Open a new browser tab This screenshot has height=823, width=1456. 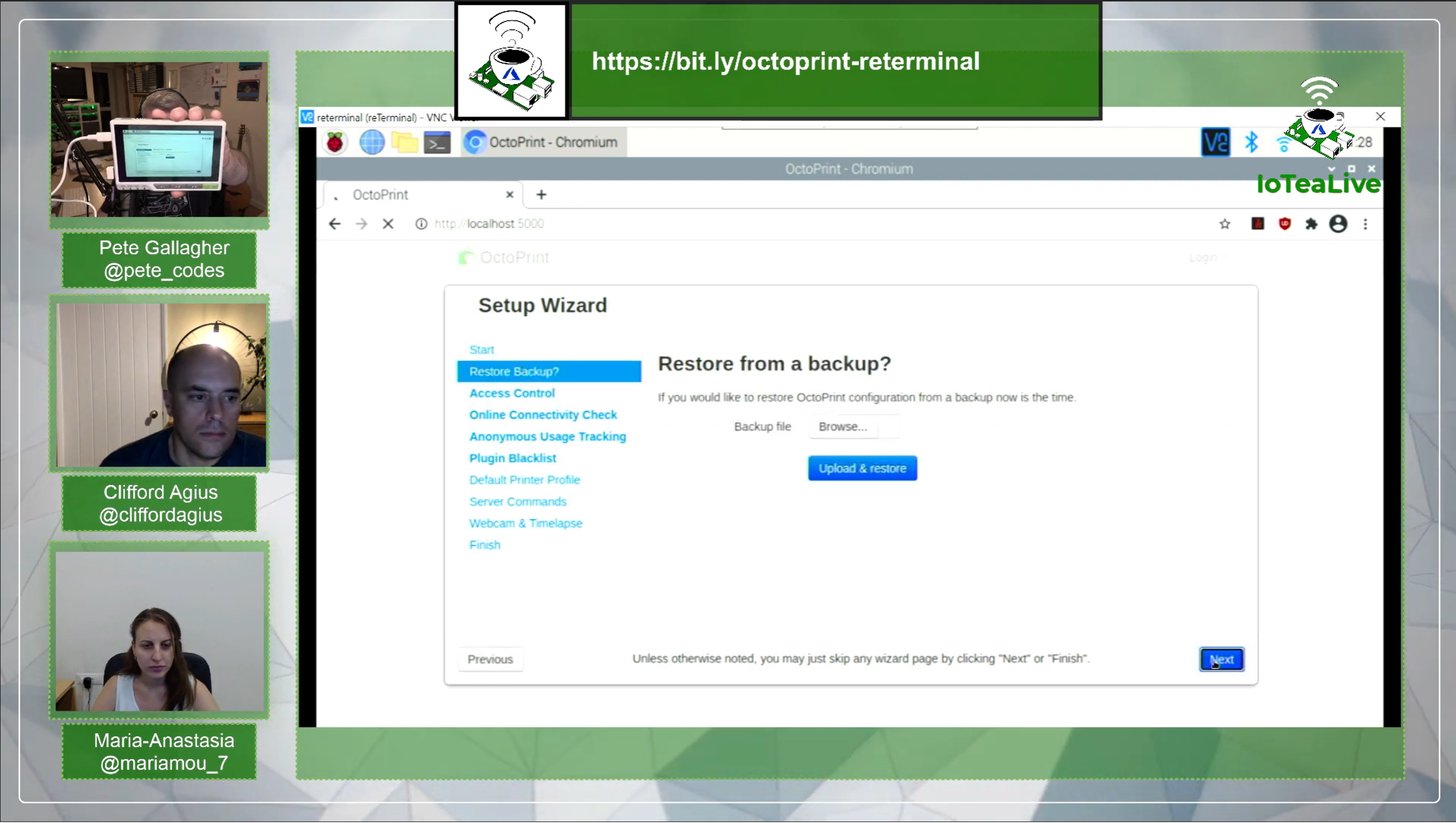tap(542, 195)
